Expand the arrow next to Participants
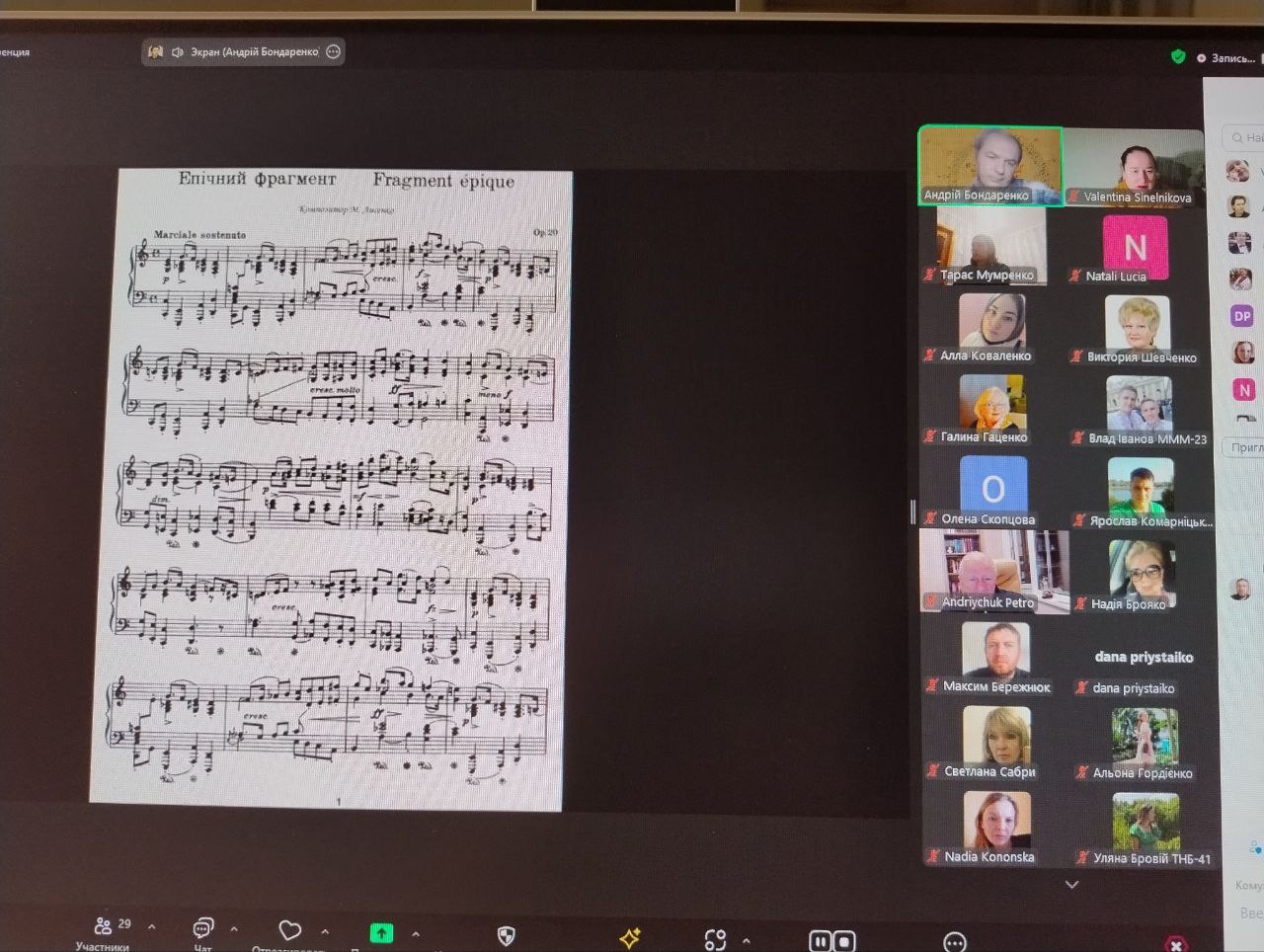1264x952 pixels. pos(151,927)
